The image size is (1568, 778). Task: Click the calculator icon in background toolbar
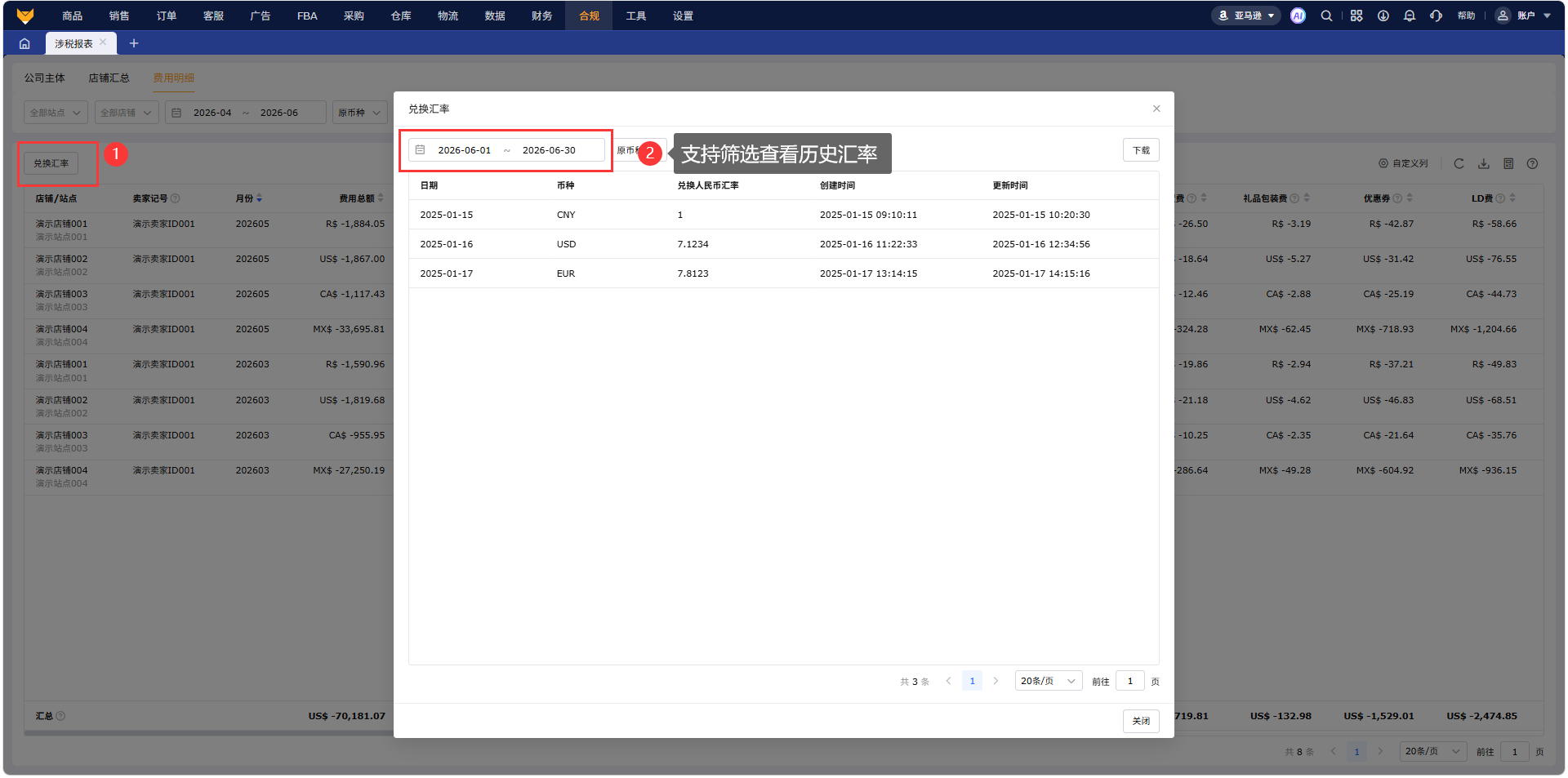pos(1508,163)
